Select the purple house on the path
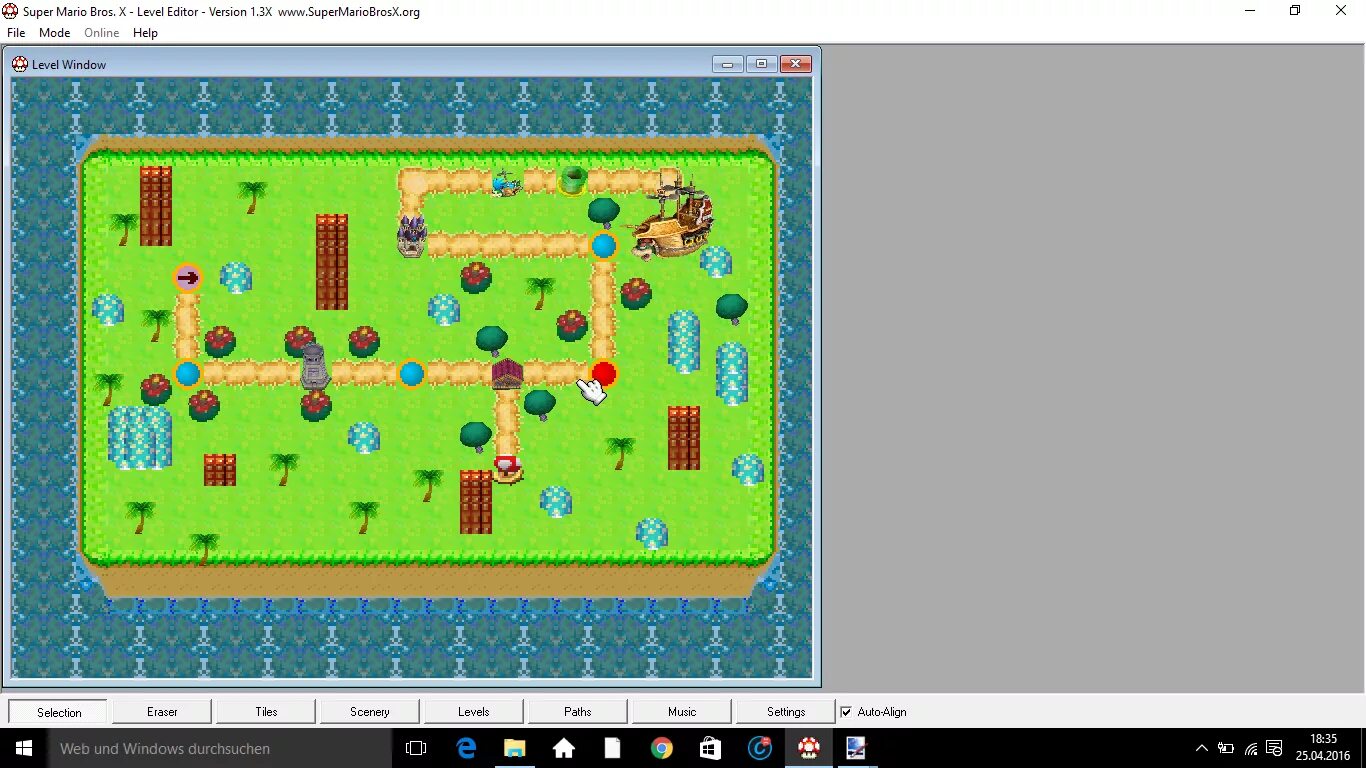The image size is (1366, 768). pos(507,374)
